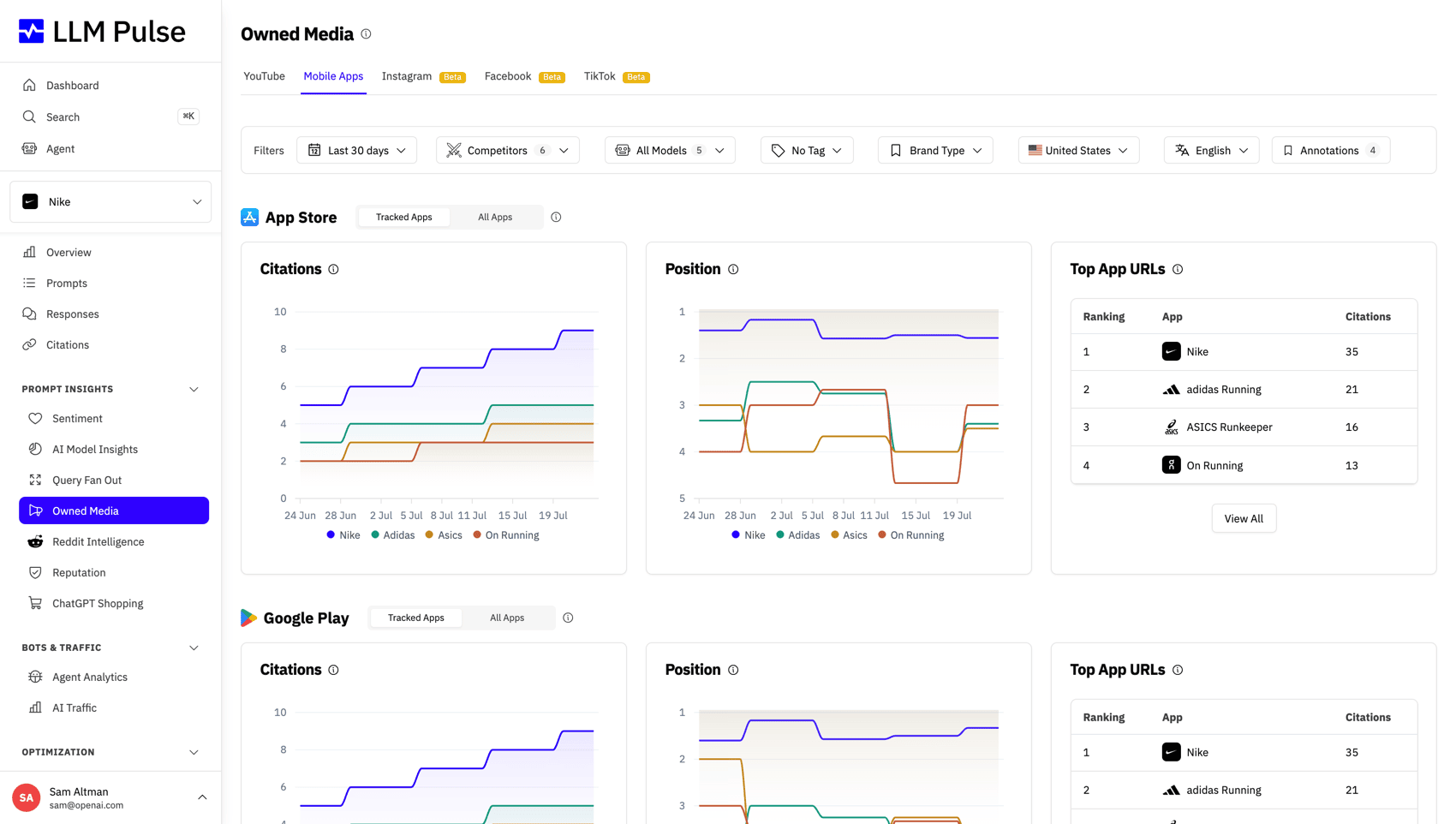Open the Brand Type filter dropdown

(x=935, y=151)
